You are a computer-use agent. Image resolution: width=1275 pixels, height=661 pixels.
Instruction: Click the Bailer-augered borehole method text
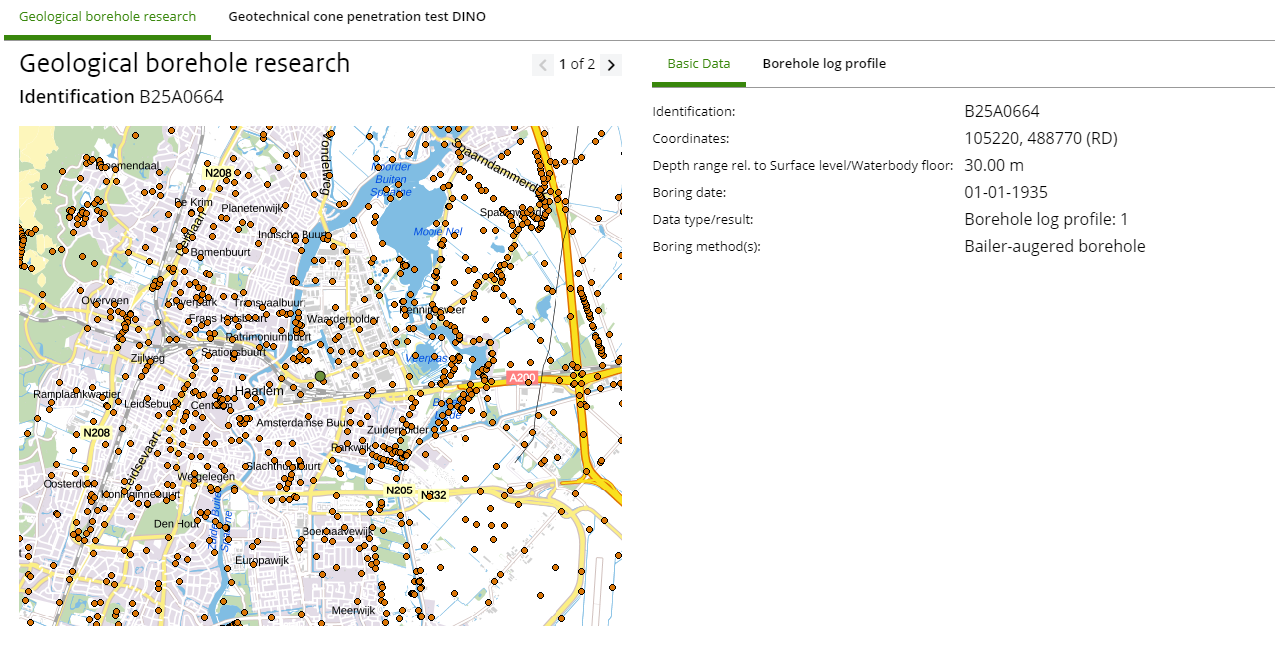(1054, 246)
